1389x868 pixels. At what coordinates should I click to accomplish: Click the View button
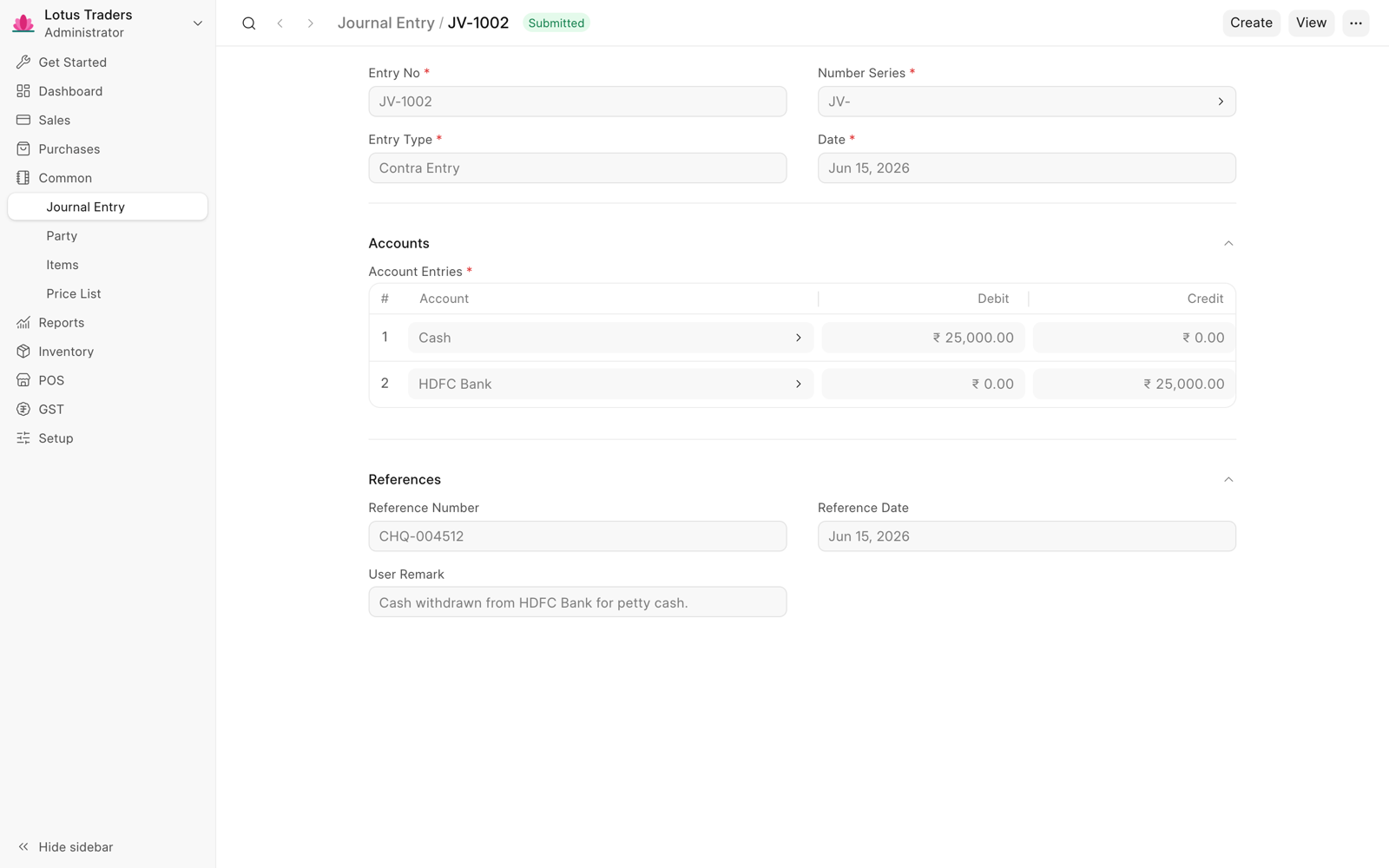(1311, 23)
